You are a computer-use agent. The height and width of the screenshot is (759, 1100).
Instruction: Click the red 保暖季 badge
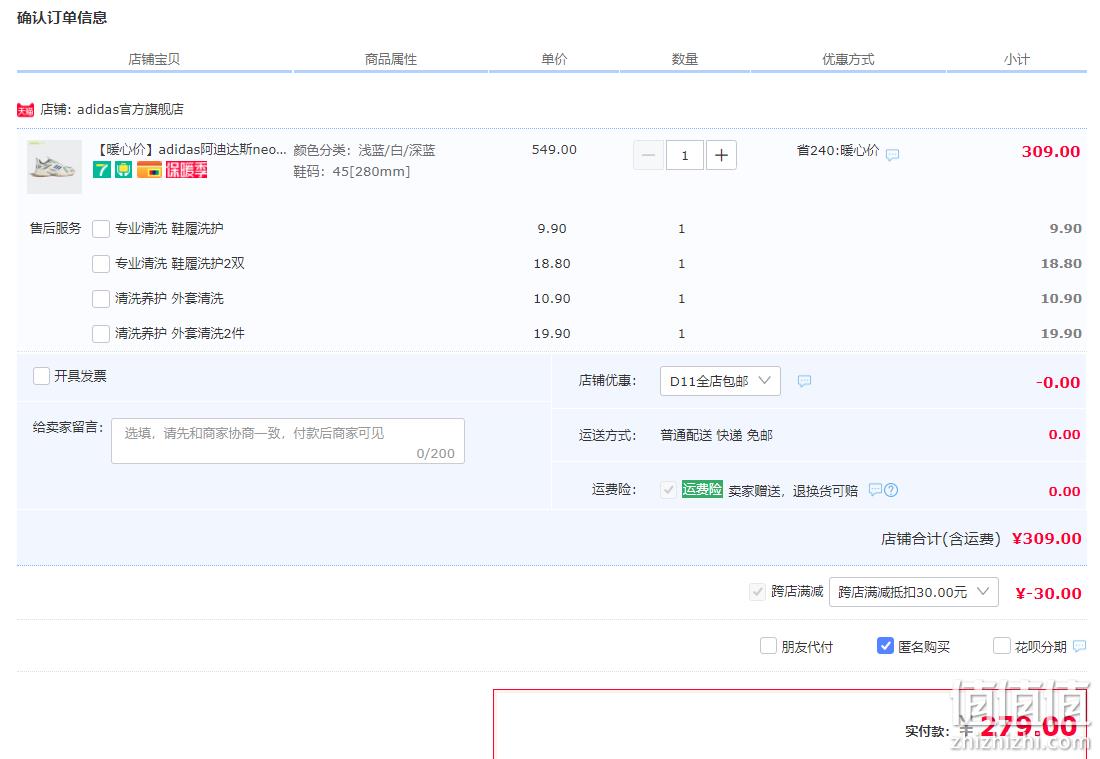(x=187, y=170)
